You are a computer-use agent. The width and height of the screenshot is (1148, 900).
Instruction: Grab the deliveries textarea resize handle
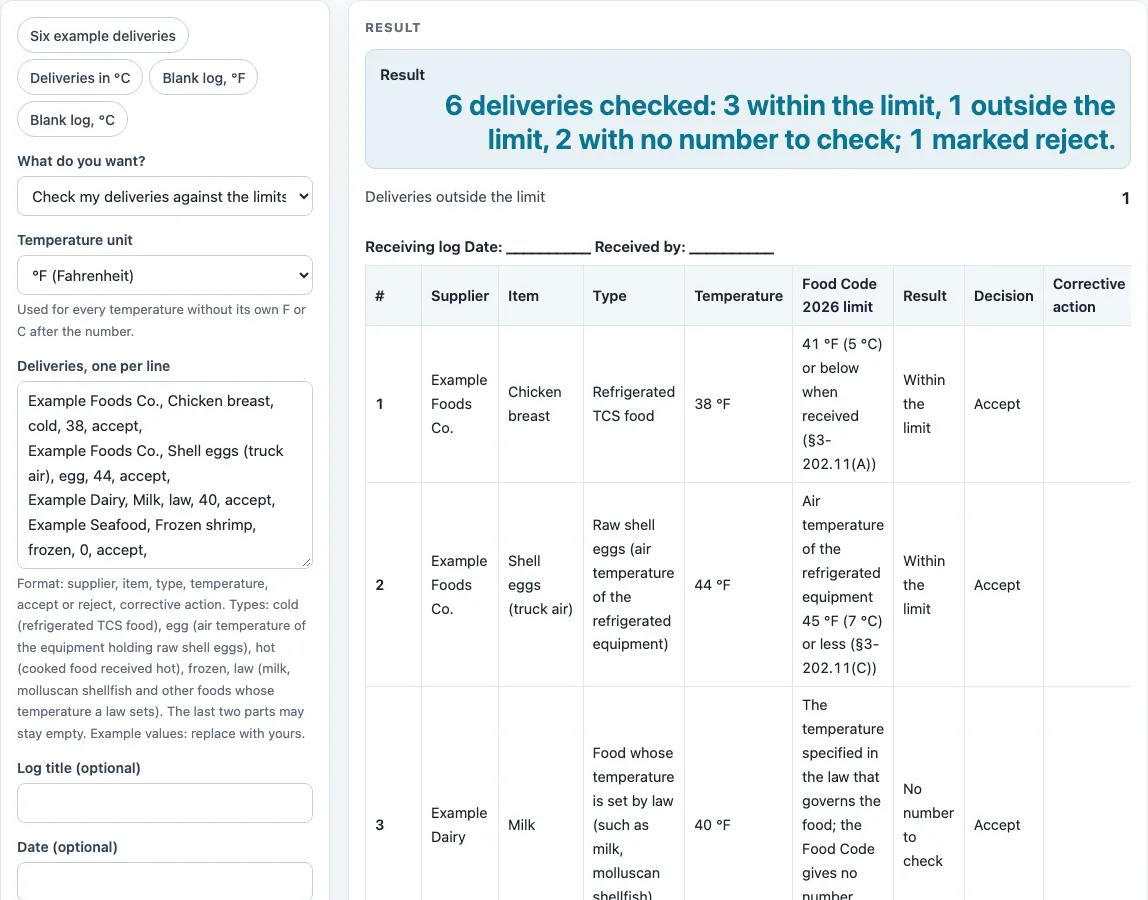(306, 562)
